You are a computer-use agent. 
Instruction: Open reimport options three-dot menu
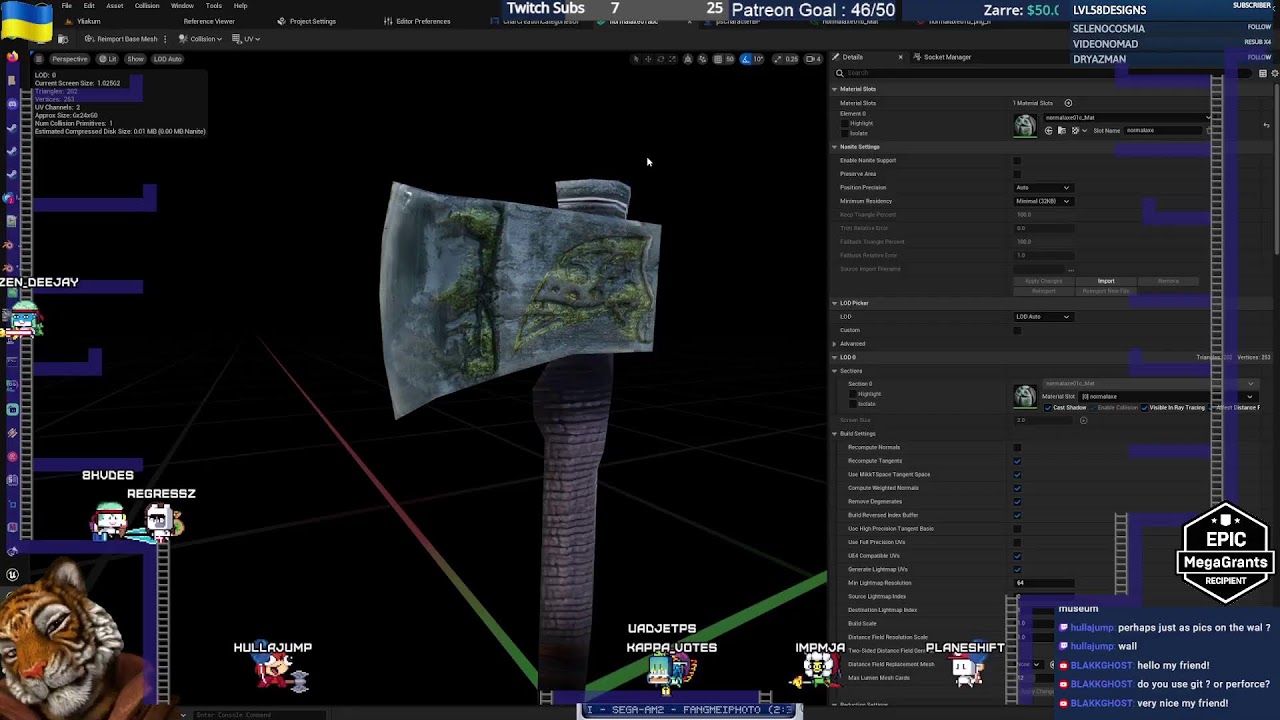(x=166, y=38)
